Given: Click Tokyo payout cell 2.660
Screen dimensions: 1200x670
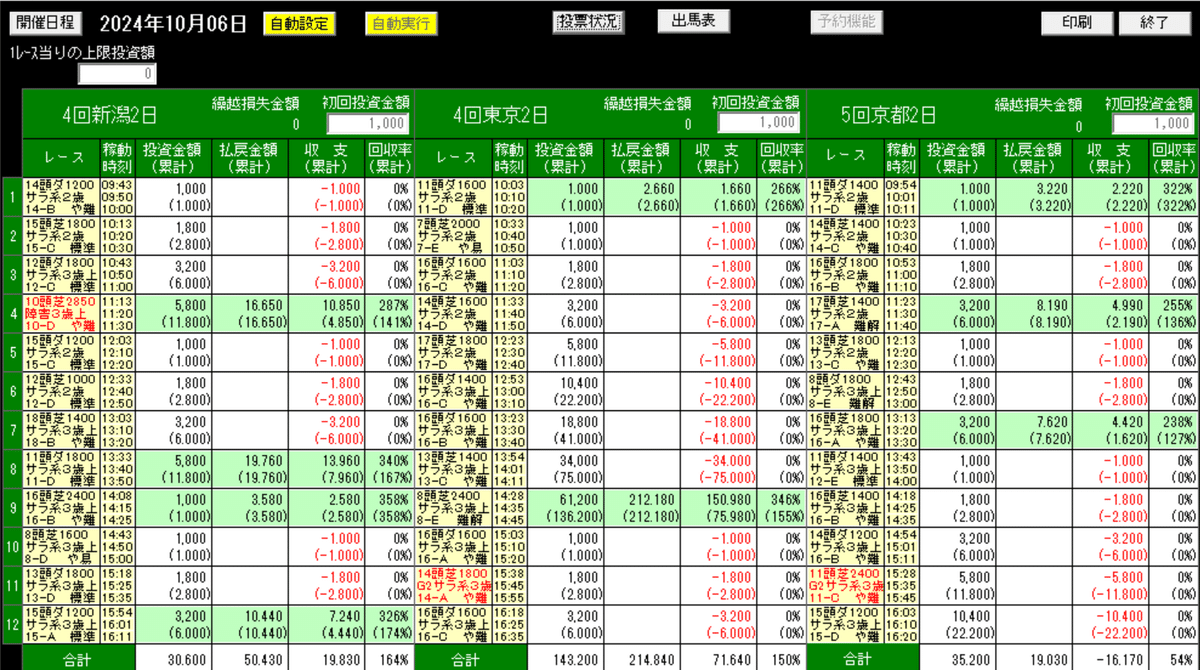Looking at the screenshot, I should (642, 196).
